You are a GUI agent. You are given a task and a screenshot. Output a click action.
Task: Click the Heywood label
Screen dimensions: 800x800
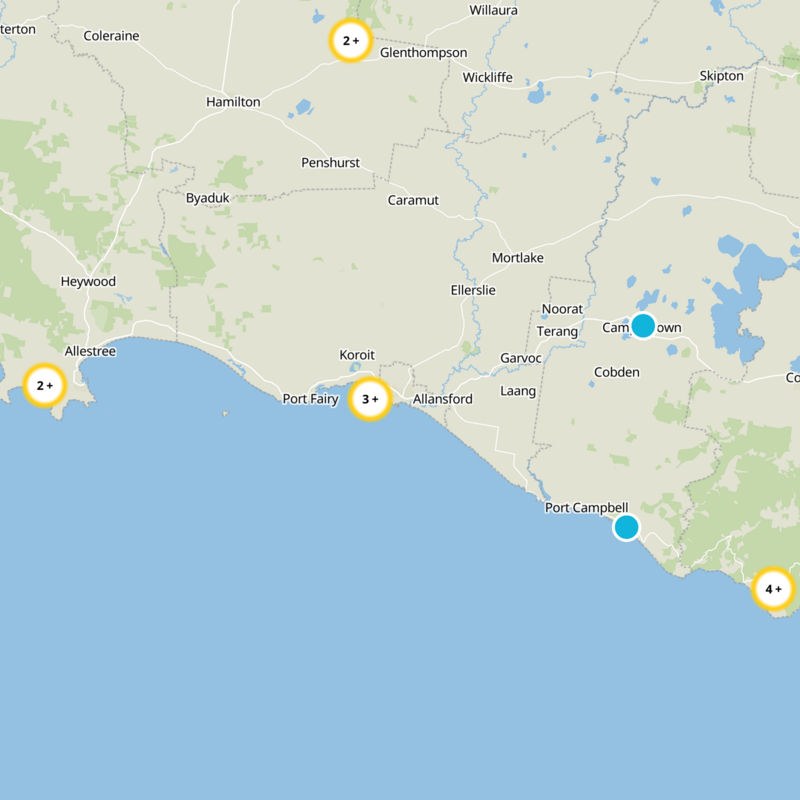[89, 283]
